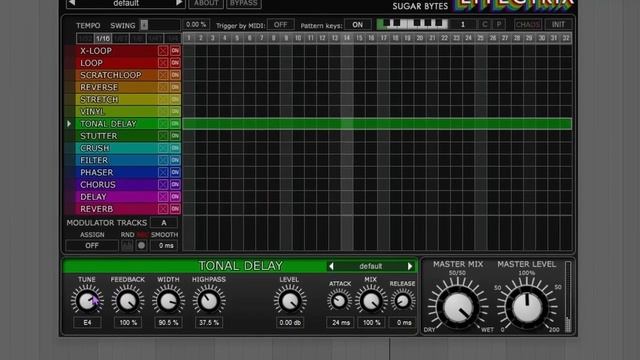The height and width of the screenshot is (360, 640).
Task: Open the Tonal Delay default preset menu
Action: tap(371, 266)
